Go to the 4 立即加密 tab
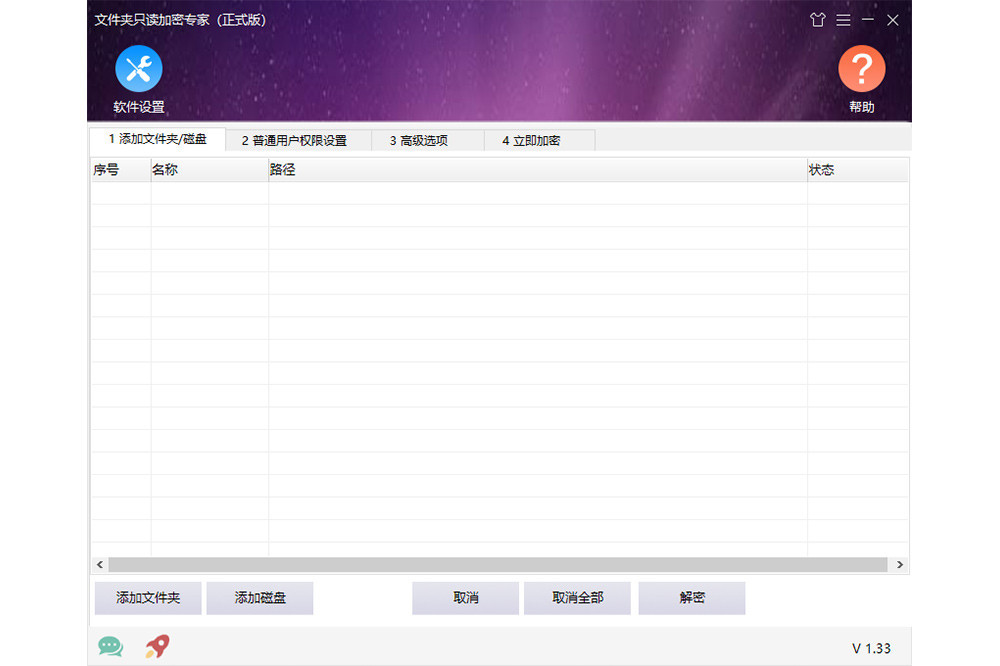 (x=531, y=141)
